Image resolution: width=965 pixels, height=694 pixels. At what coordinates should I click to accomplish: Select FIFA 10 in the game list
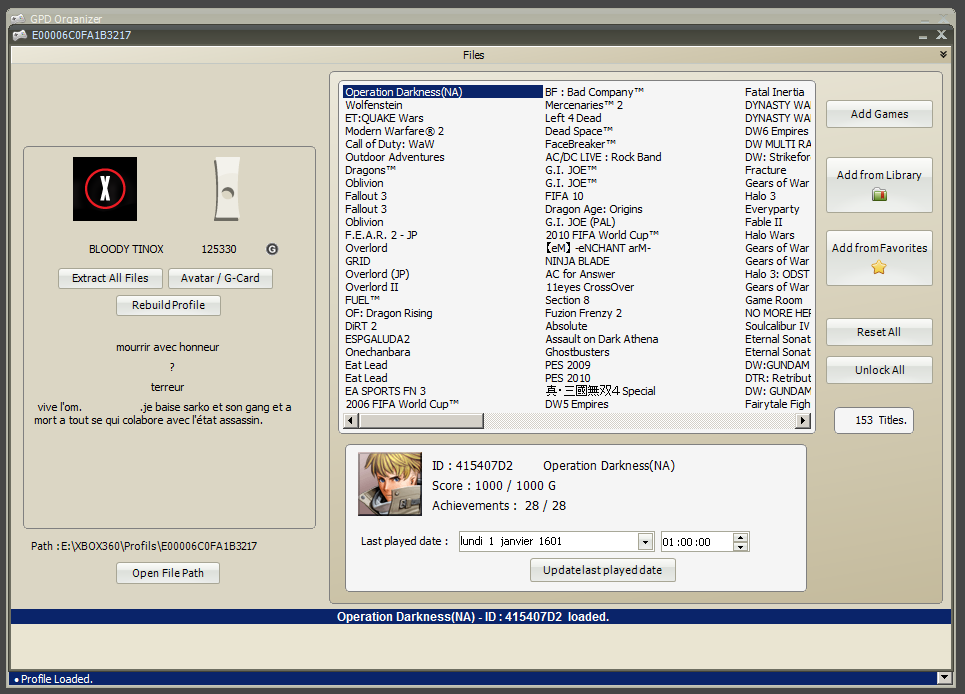click(x=564, y=196)
